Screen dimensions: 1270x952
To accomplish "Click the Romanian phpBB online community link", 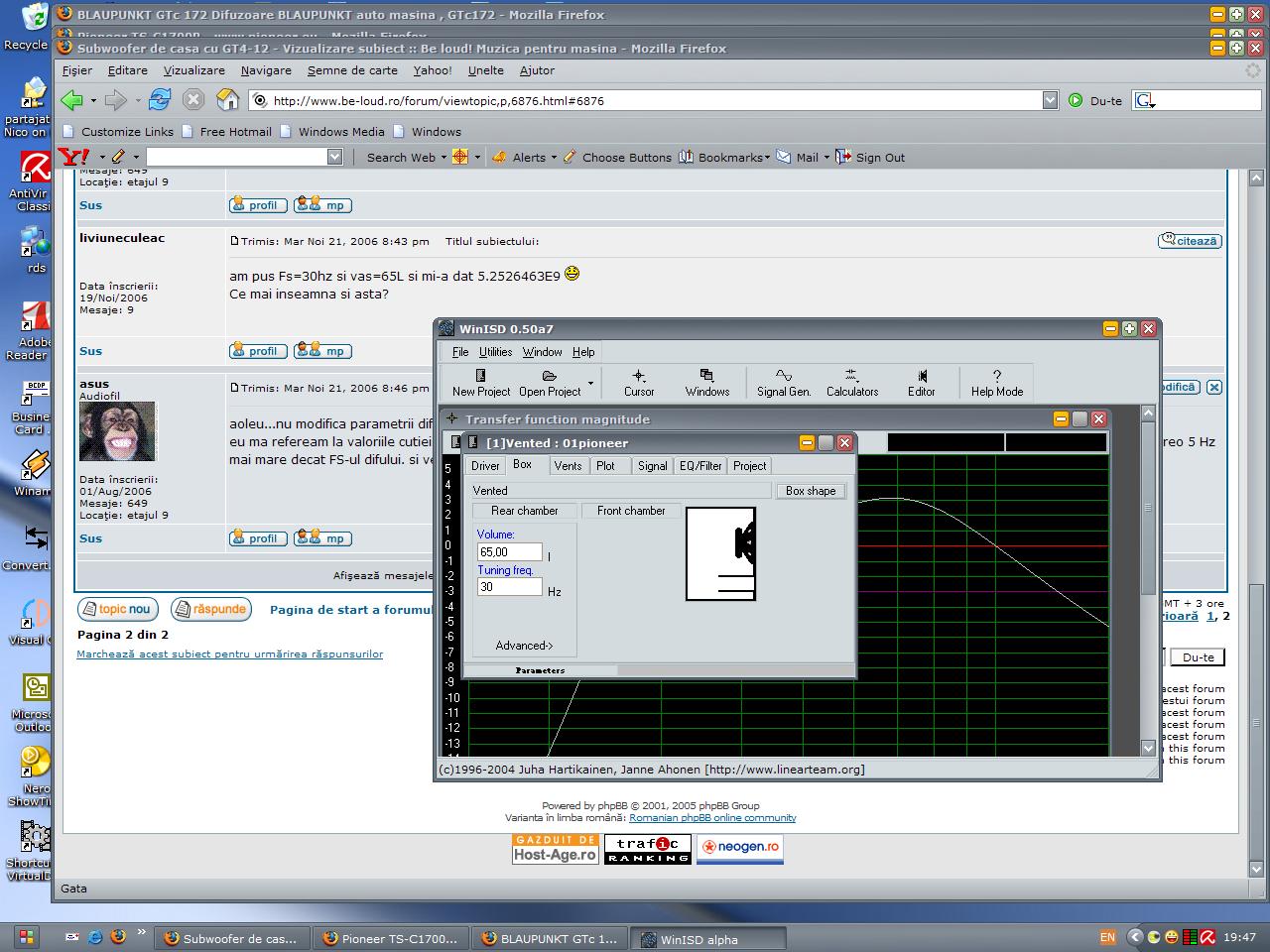I will click(711, 818).
